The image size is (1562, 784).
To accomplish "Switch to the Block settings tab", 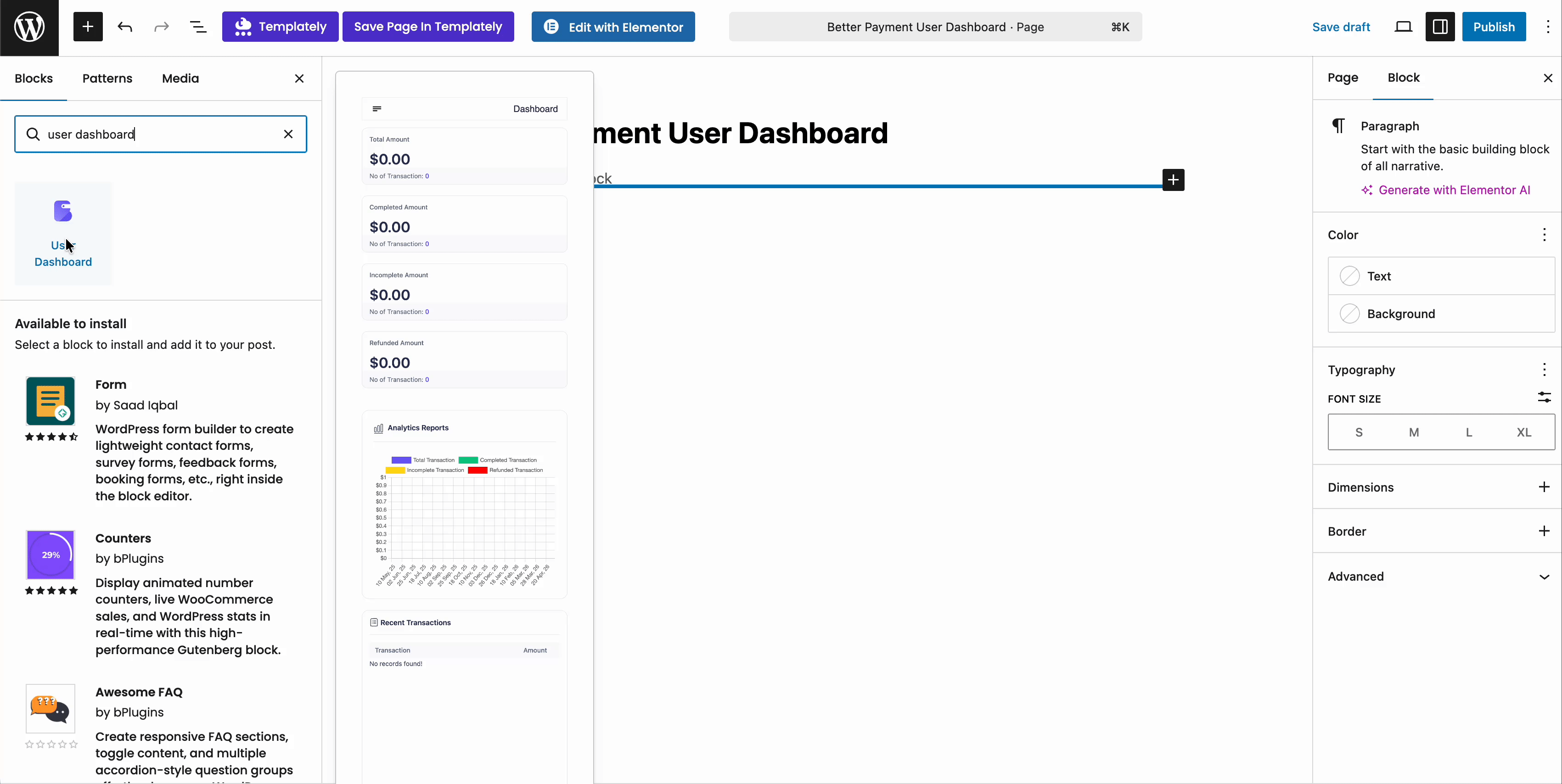I will (1403, 78).
